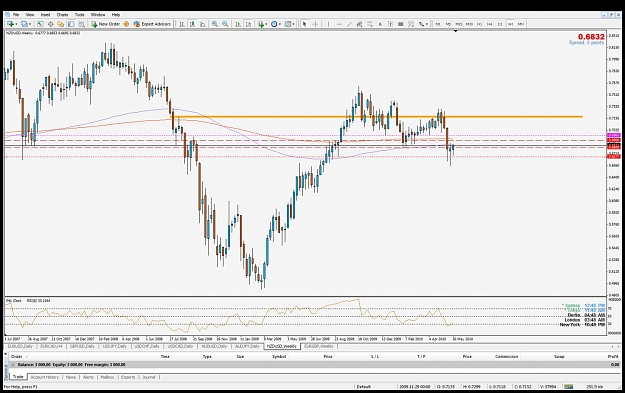Toggle the Chart Shift icon
The width and height of the screenshot is (625, 393).
coord(248,24)
